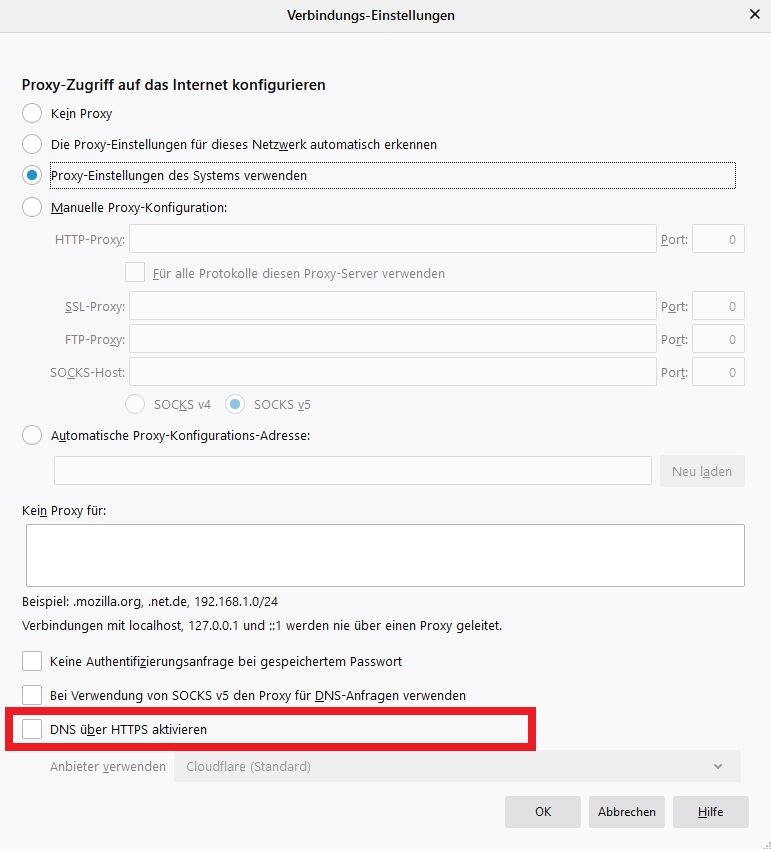771x849 pixels.
Task: Check DNS über HTTPS aktivieren
Action: [32, 729]
